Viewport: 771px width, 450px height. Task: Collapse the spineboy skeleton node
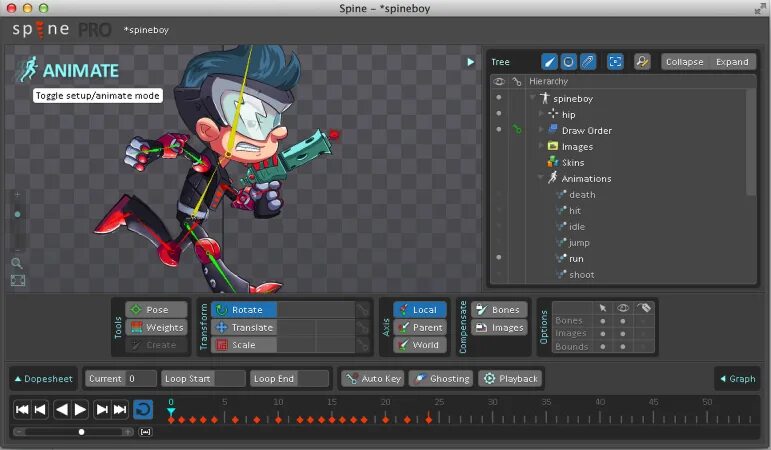coord(533,98)
